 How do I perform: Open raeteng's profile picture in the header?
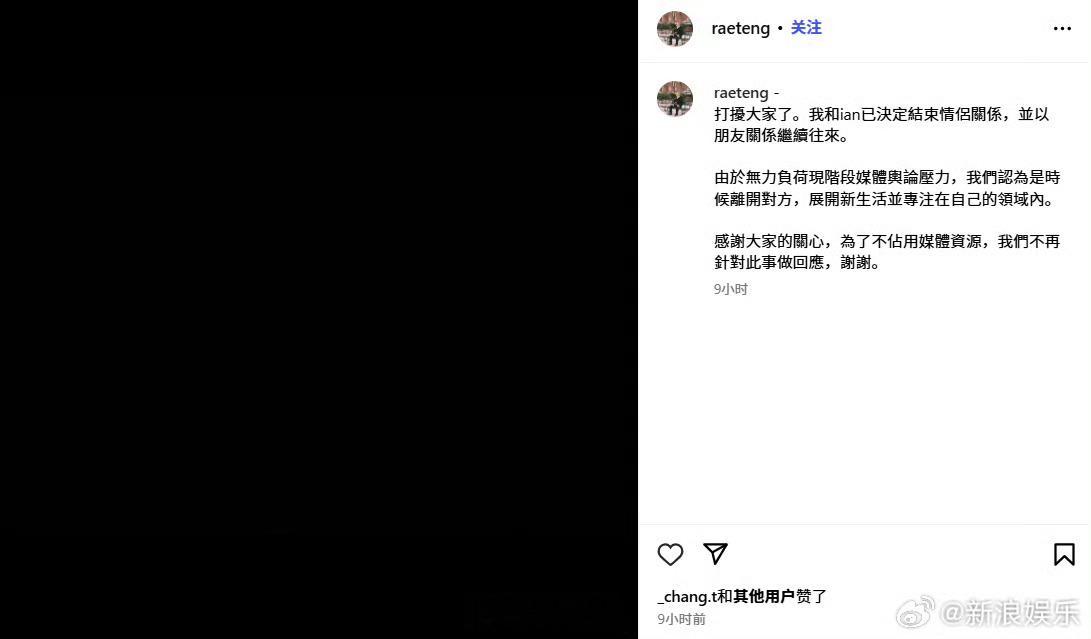click(x=675, y=29)
